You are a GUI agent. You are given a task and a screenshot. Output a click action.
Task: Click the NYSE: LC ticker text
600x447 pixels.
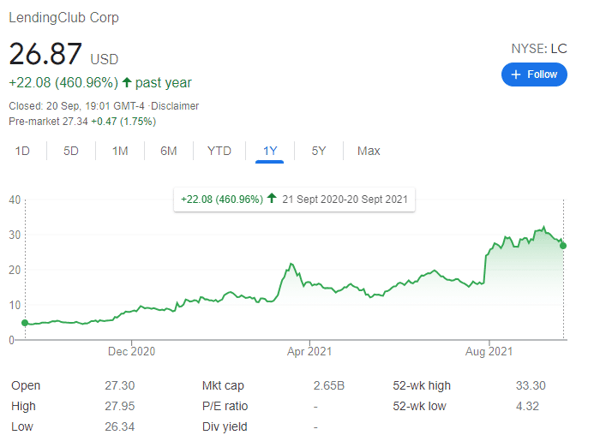[x=539, y=49]
